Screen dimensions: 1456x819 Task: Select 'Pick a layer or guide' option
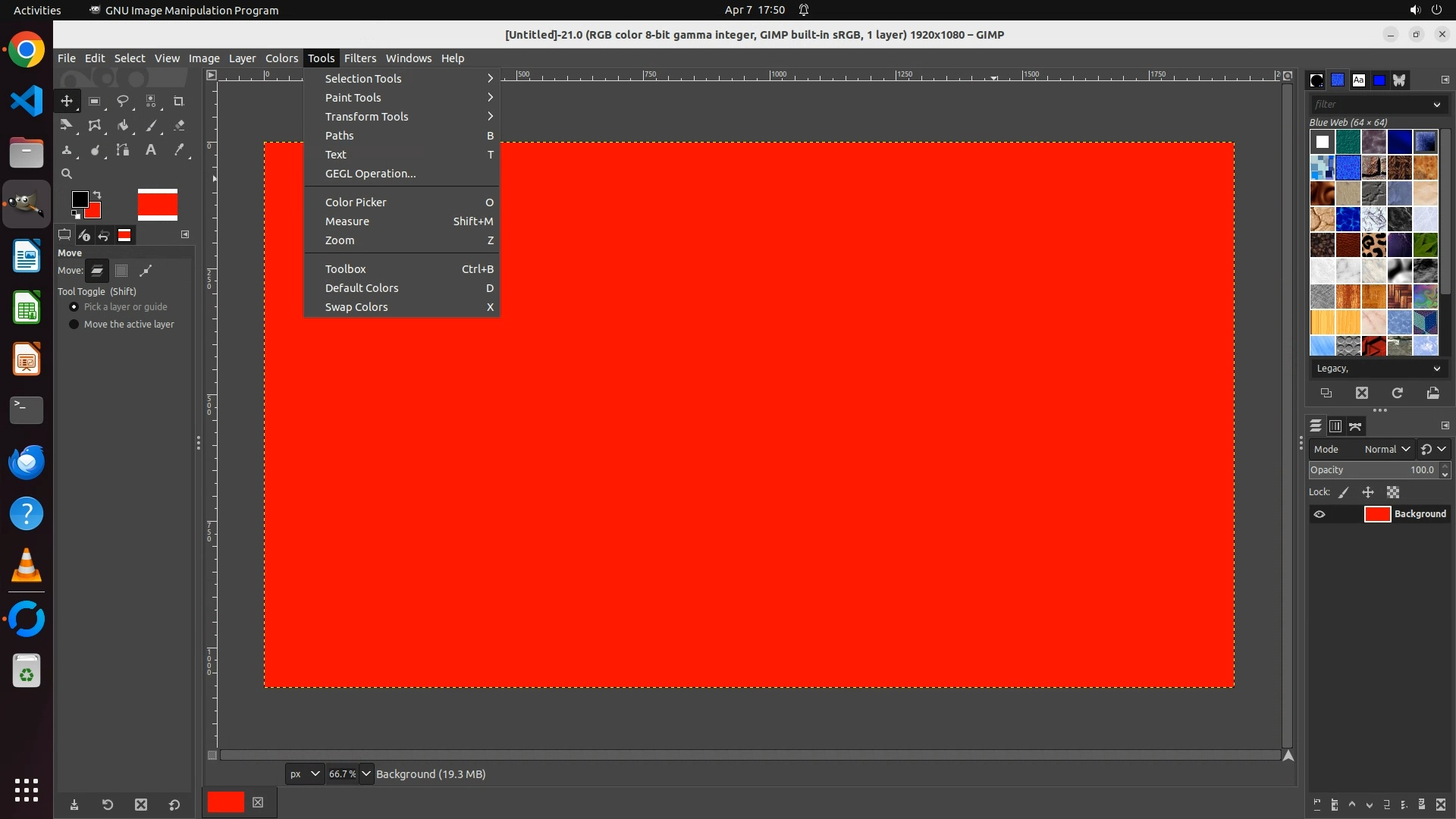click(74, 307)
